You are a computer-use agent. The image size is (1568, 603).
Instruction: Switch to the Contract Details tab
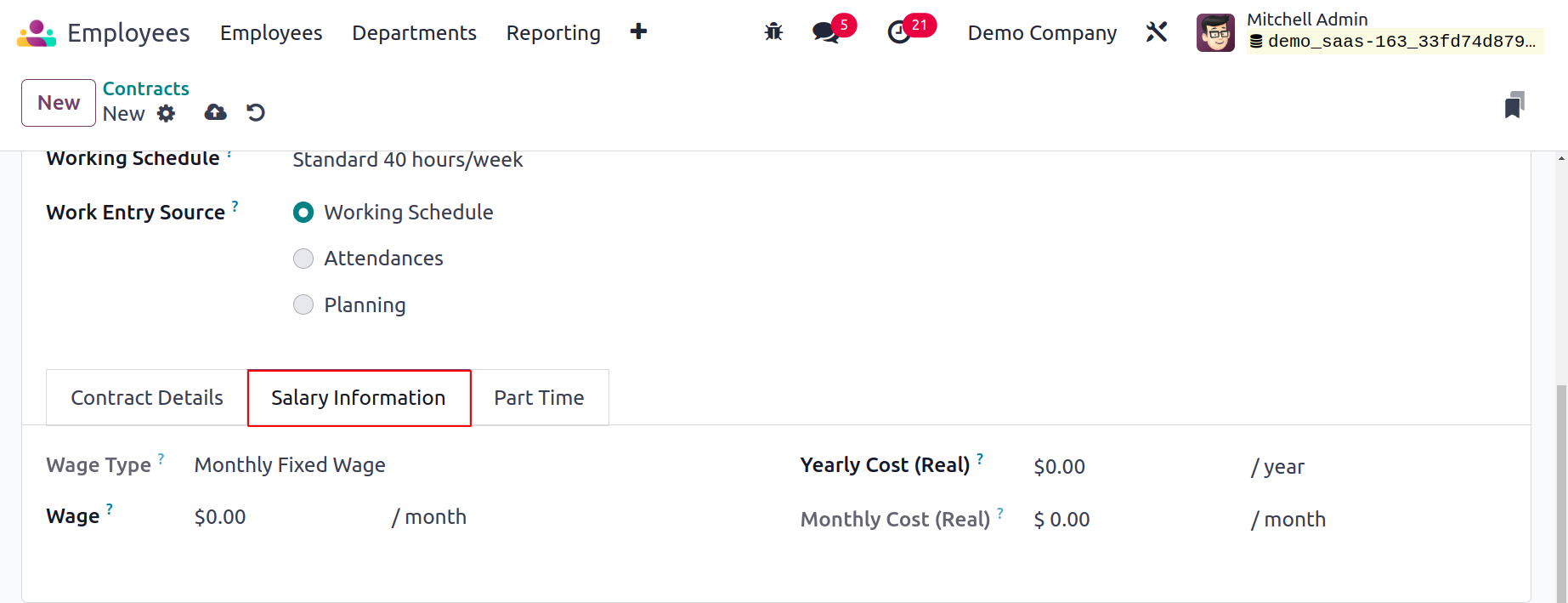[x=147, y=397]
